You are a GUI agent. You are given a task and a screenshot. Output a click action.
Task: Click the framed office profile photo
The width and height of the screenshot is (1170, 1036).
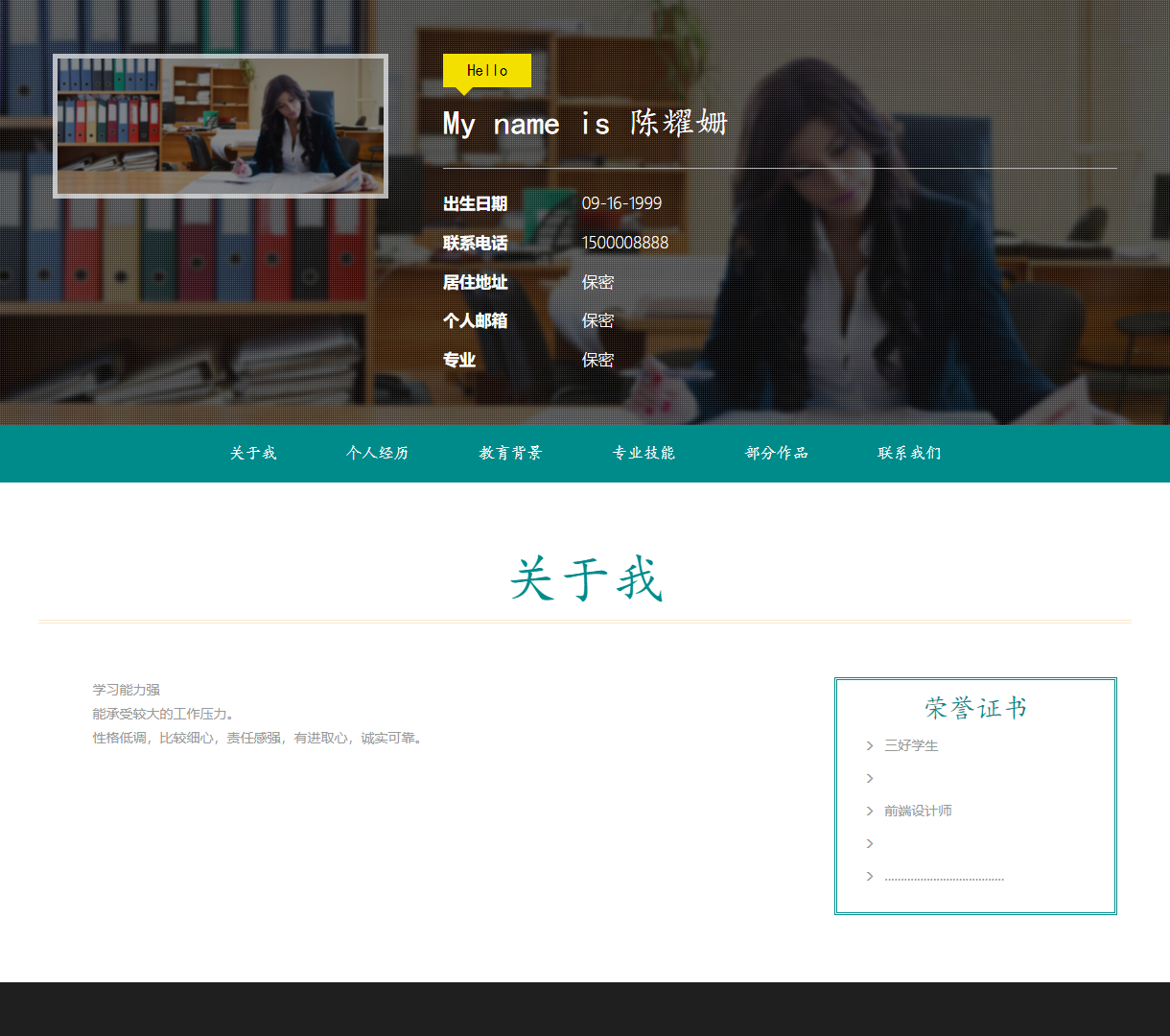point(221,126)
